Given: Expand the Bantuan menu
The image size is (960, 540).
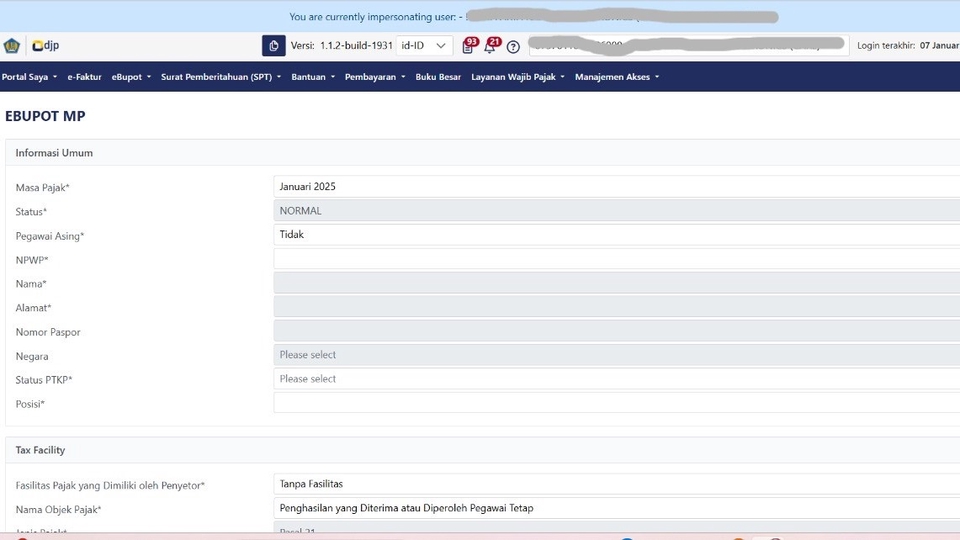Looking at the screenshot, I should [x=313, y=77].
